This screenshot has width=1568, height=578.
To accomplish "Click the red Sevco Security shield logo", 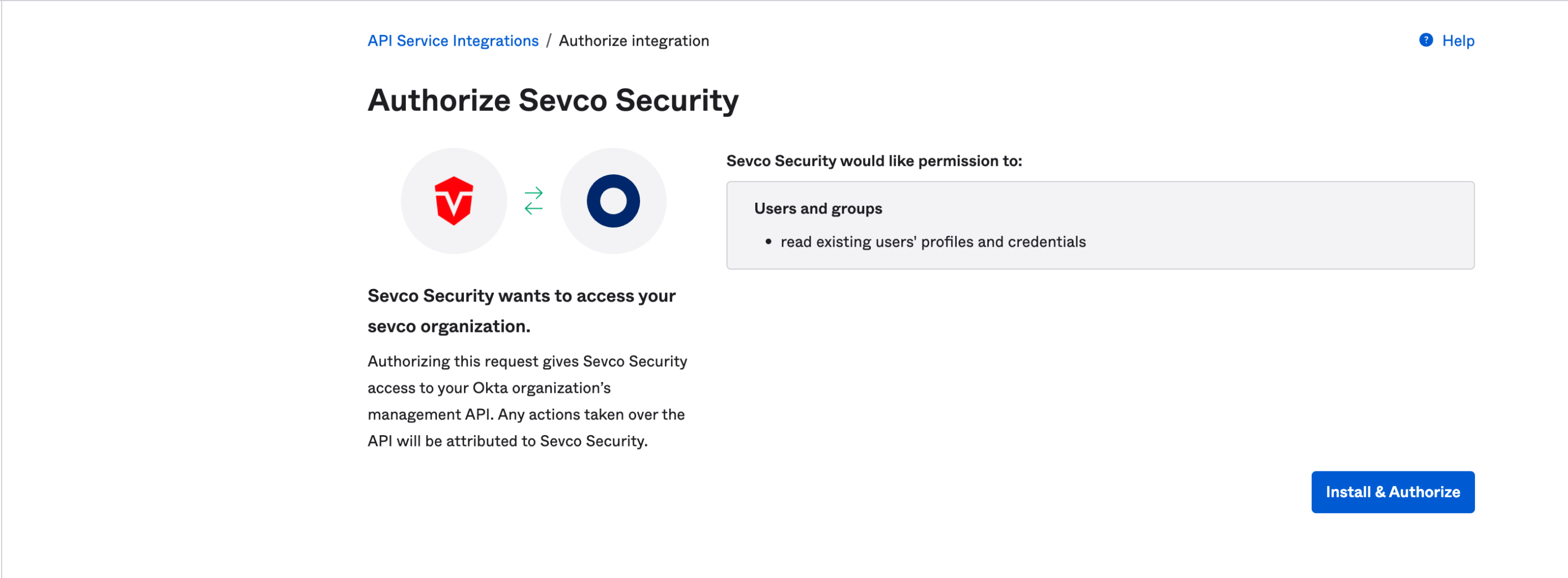I will (453, 201).
